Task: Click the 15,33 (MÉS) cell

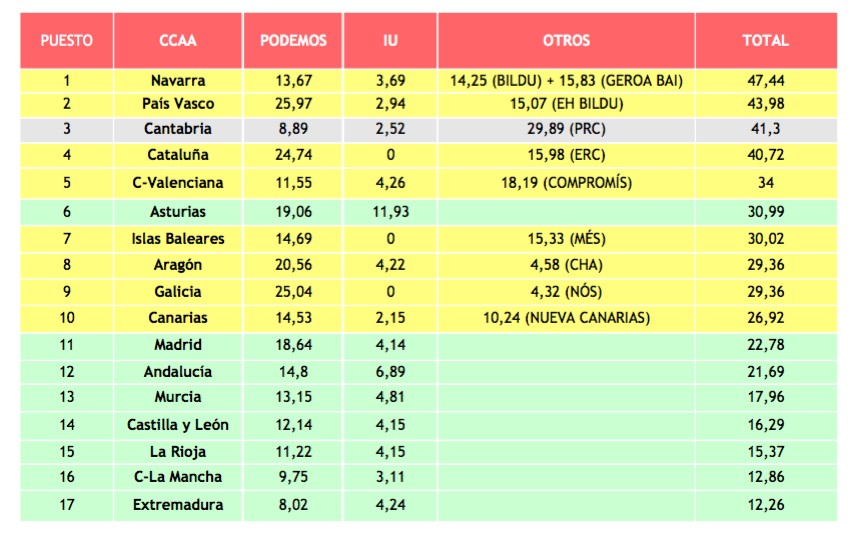Action: click(566, 239)
